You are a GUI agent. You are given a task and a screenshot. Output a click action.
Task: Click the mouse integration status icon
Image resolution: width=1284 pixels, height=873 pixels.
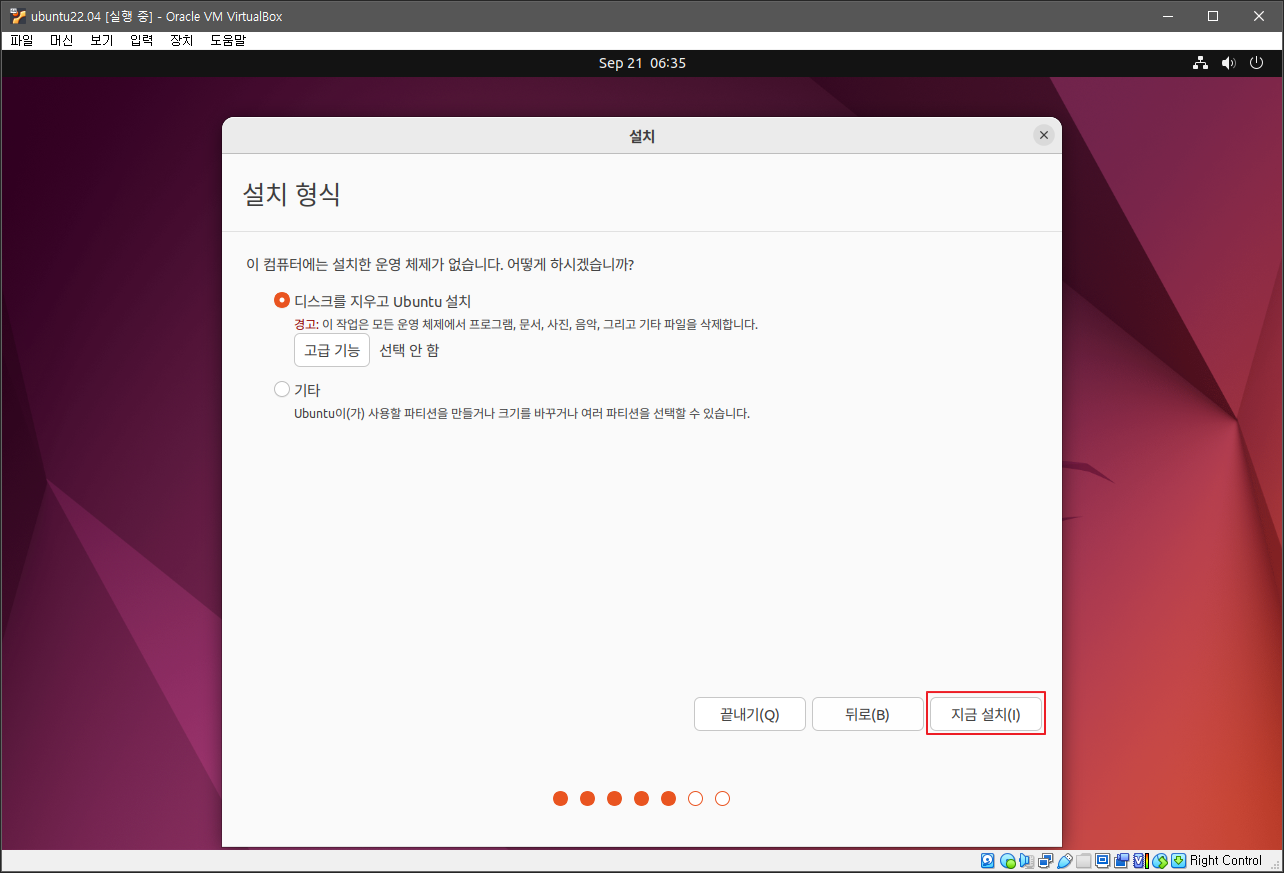1160,860
